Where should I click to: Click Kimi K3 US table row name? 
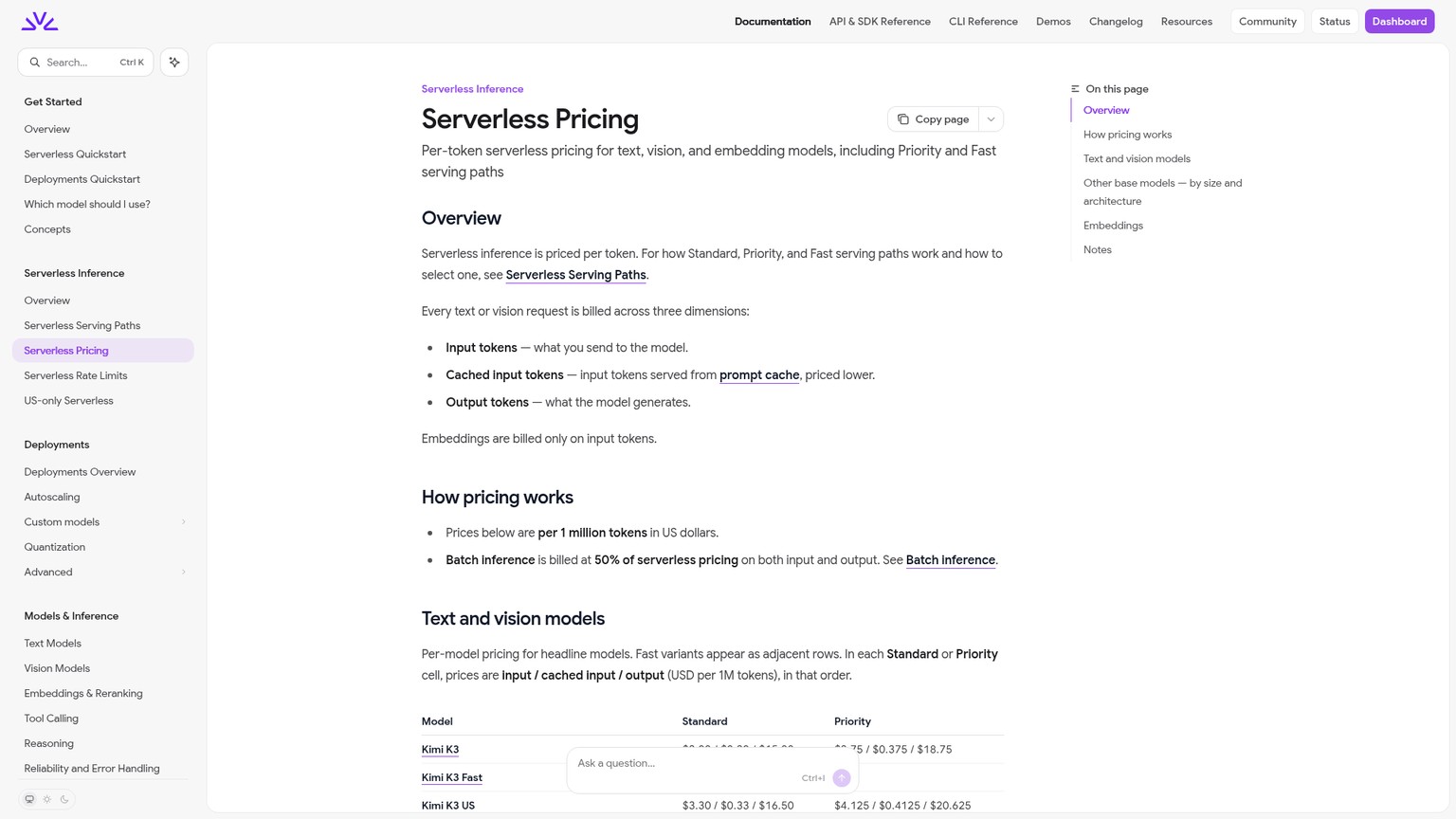coord(448,806)
